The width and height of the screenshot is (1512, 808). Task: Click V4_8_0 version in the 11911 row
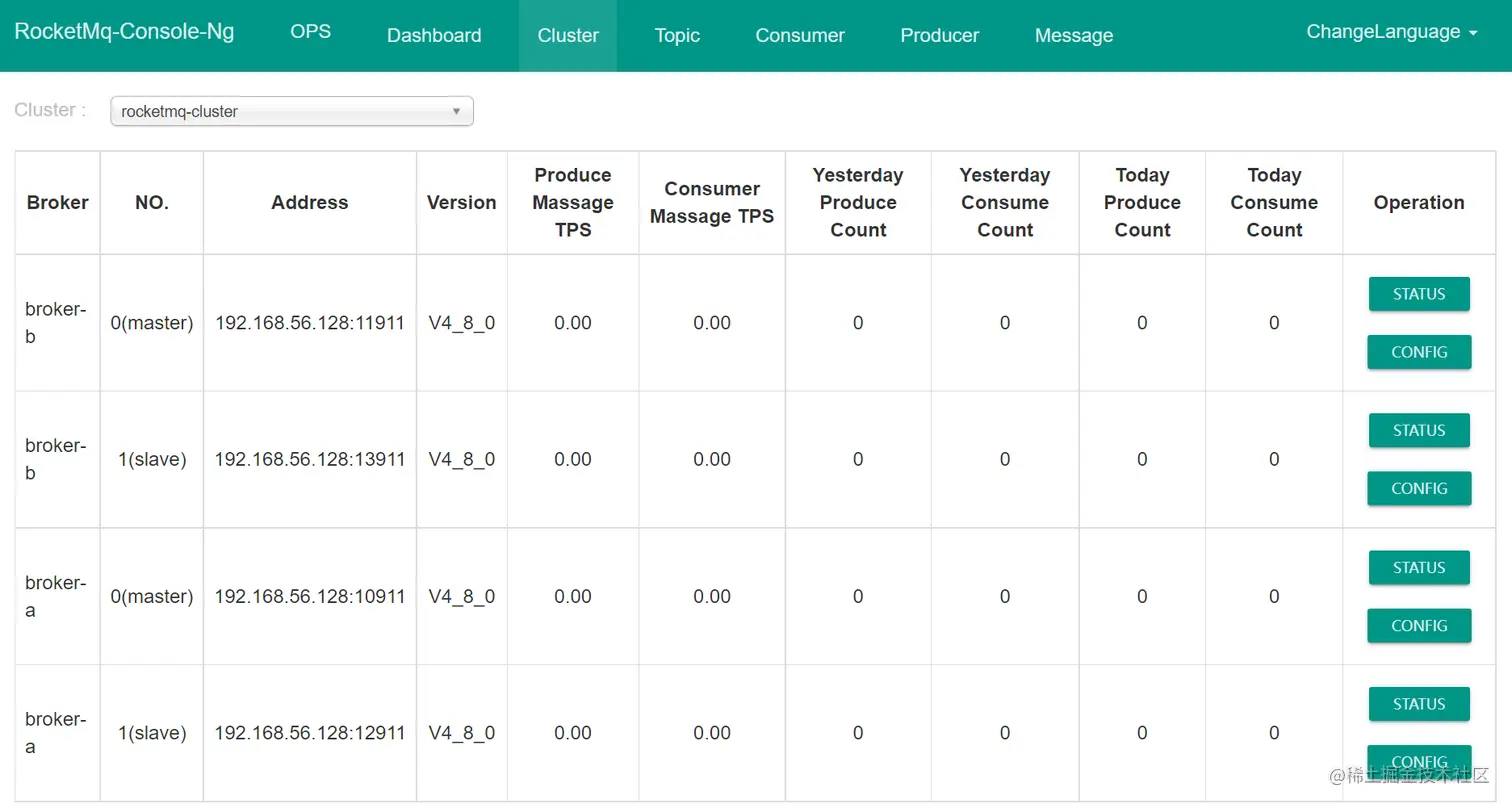(x=462, y=323)
